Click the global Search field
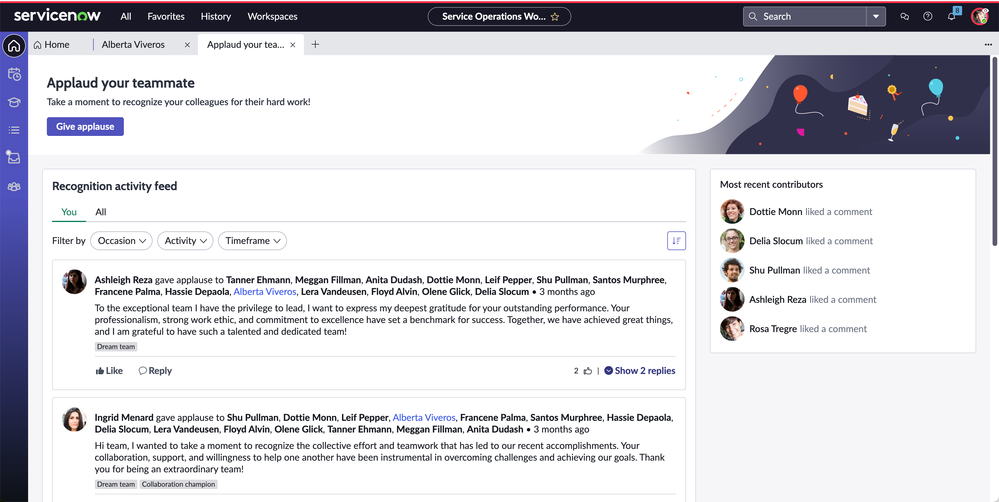 click(x=804, y=17)
